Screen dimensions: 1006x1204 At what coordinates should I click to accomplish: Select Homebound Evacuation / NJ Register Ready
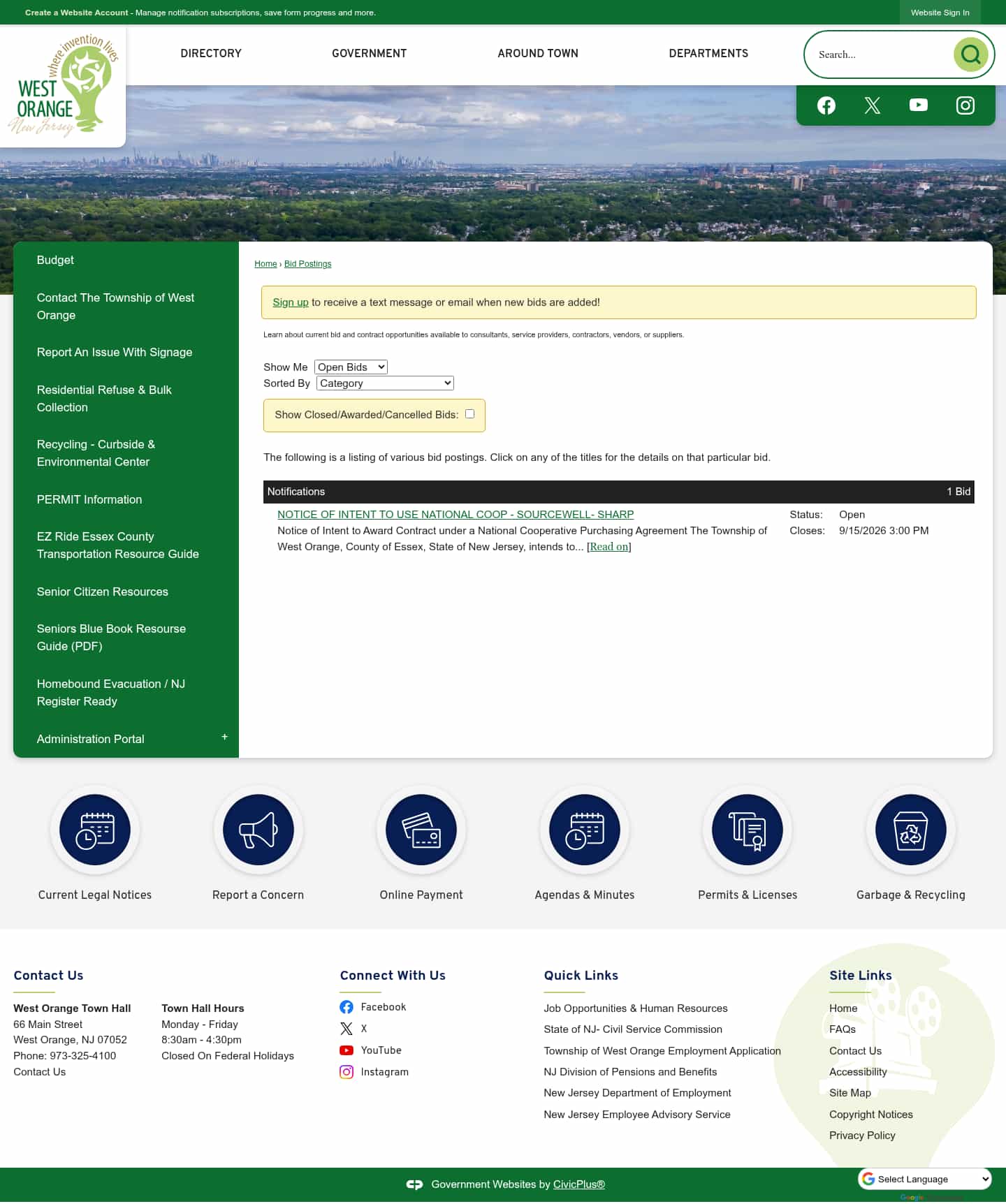click(x=111, y=693)
